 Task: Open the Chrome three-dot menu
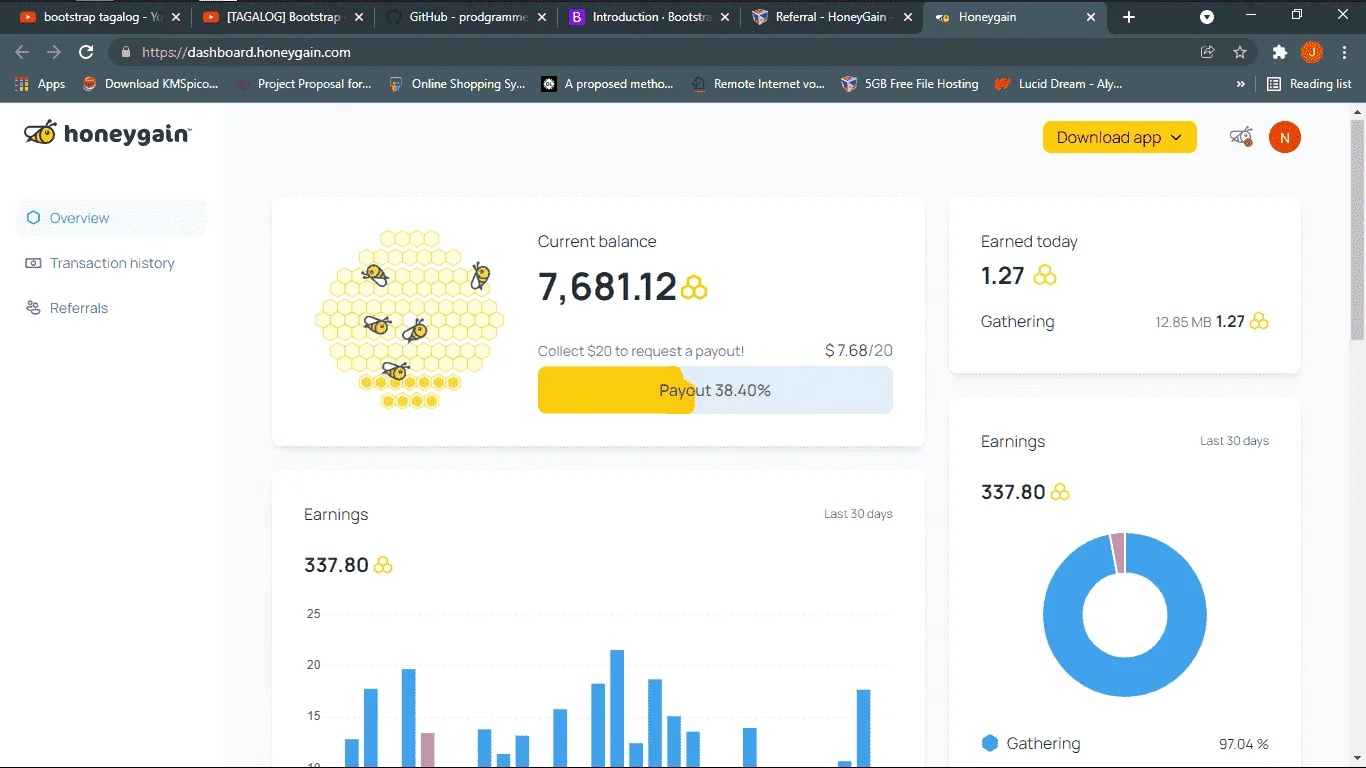pos(1344,52)
